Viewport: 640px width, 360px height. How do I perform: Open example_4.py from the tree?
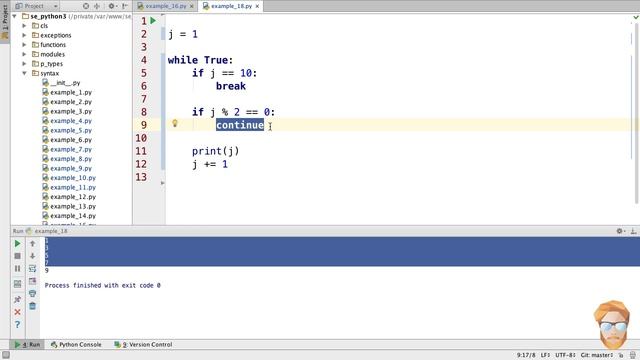coord(67,121)
